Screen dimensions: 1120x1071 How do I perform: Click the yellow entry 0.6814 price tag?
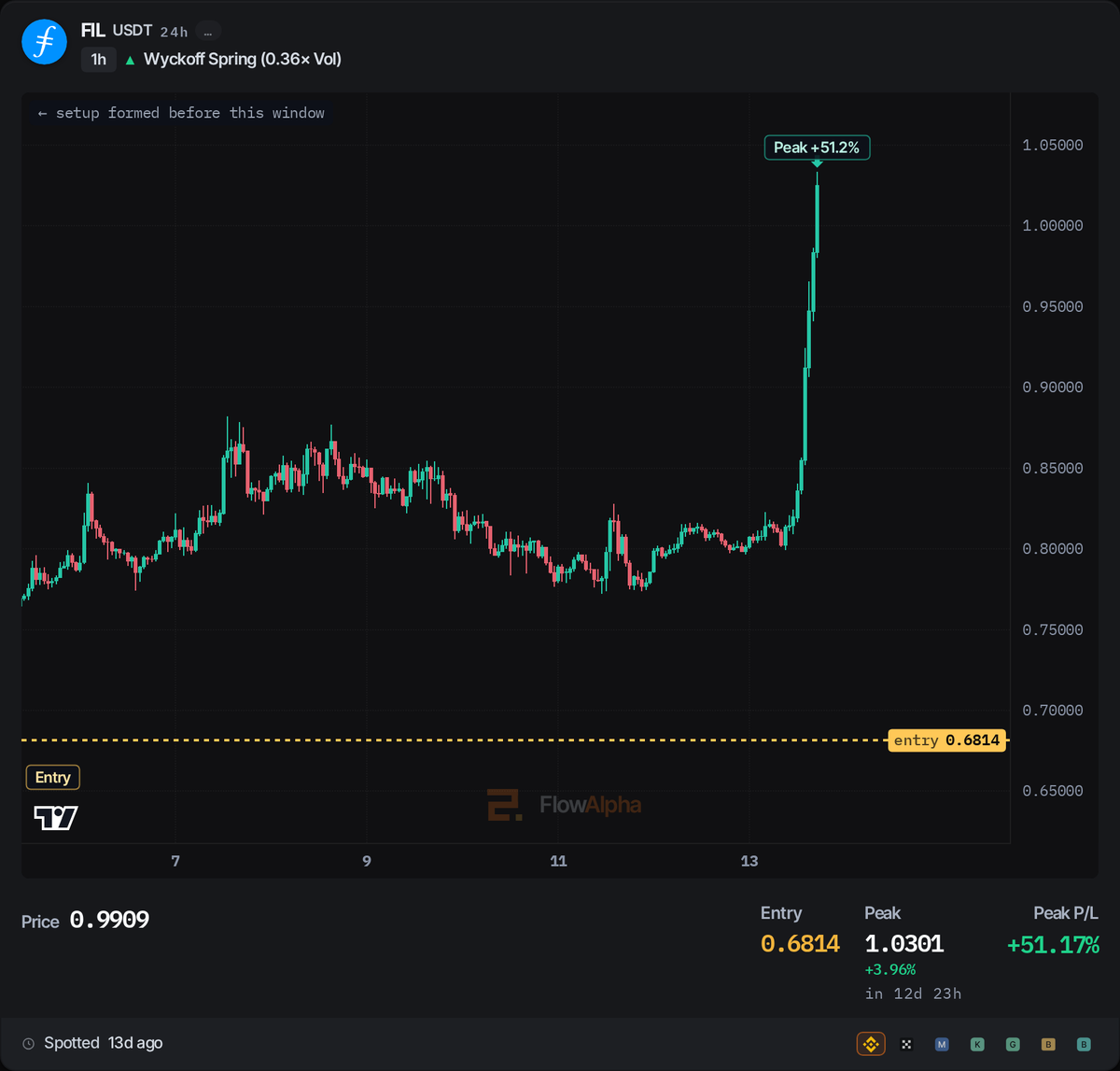point(946,740)
